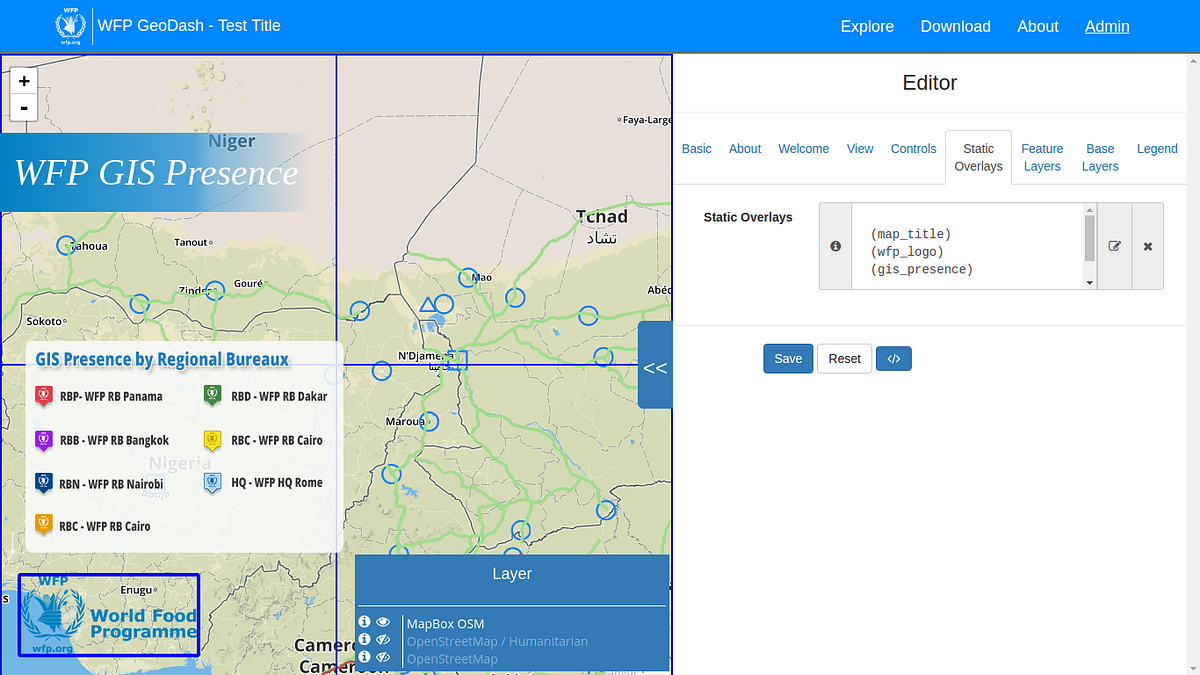The height and width of the screenshot is (675, 1200).
Task: Show info for MapBox OSM layer
Action: pyautogui.click(x=365, y=622)
